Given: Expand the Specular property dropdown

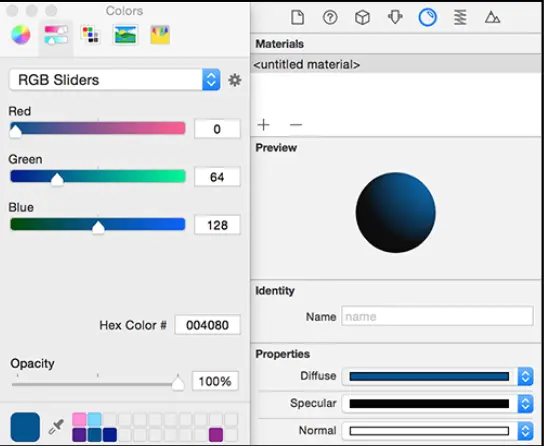Looking at the screenshot, I should click(525, 404).
